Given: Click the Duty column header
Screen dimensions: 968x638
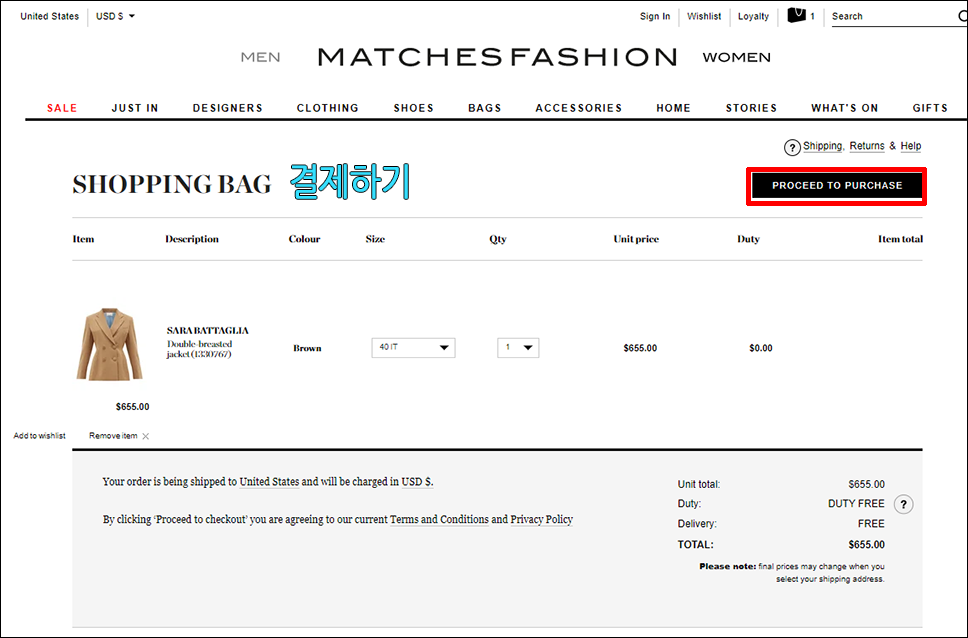Looking at the screenshot, I should [748, 239].
